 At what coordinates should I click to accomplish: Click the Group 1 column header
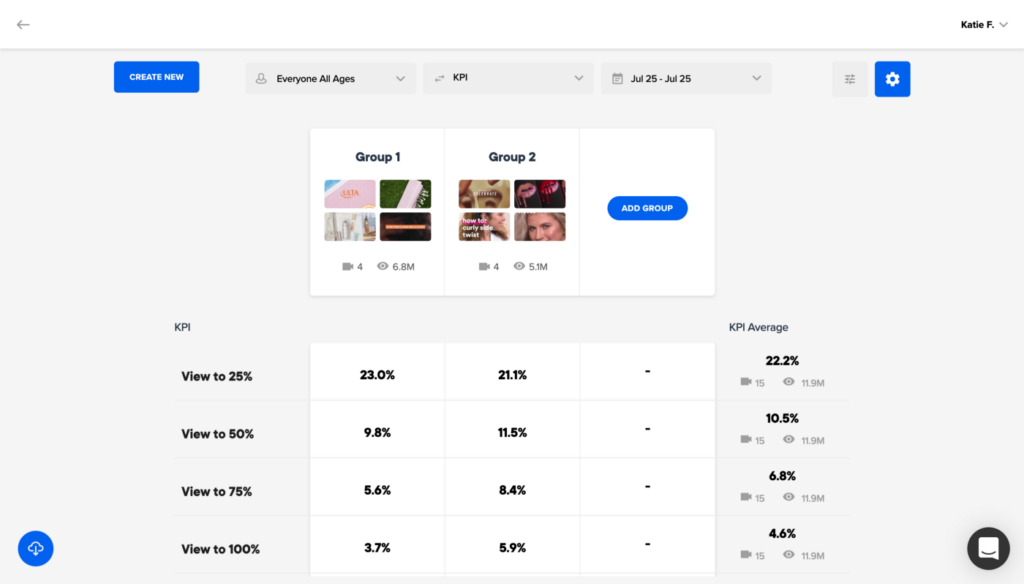[x=377, y=157]
